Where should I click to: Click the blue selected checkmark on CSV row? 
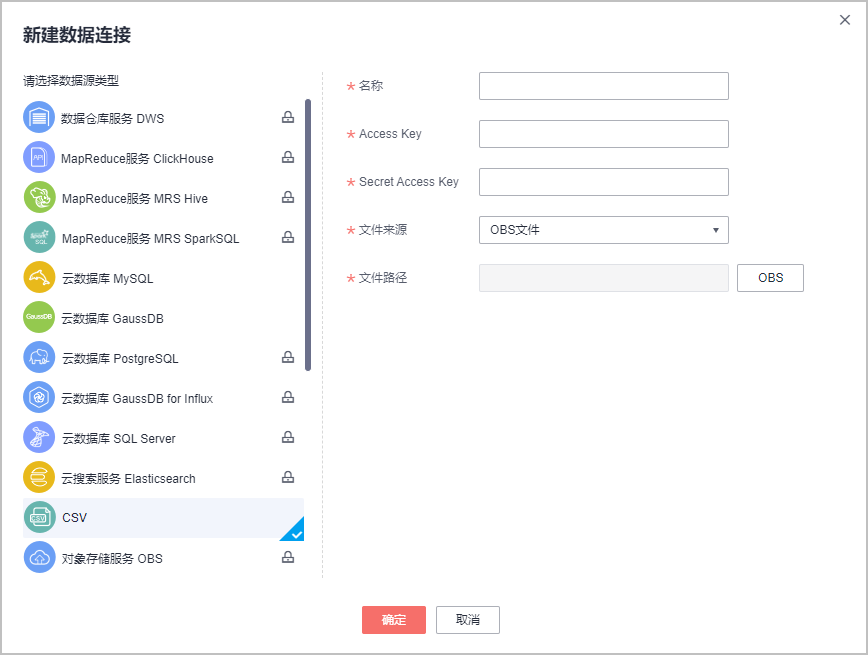(296, 533)
